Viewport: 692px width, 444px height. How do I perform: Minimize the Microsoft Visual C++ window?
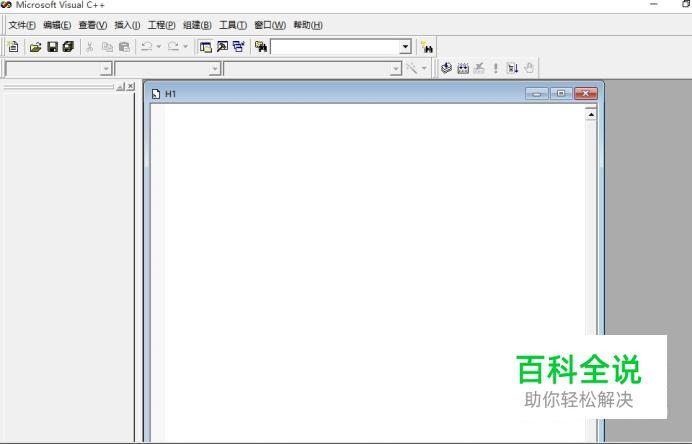click(654, 4)
